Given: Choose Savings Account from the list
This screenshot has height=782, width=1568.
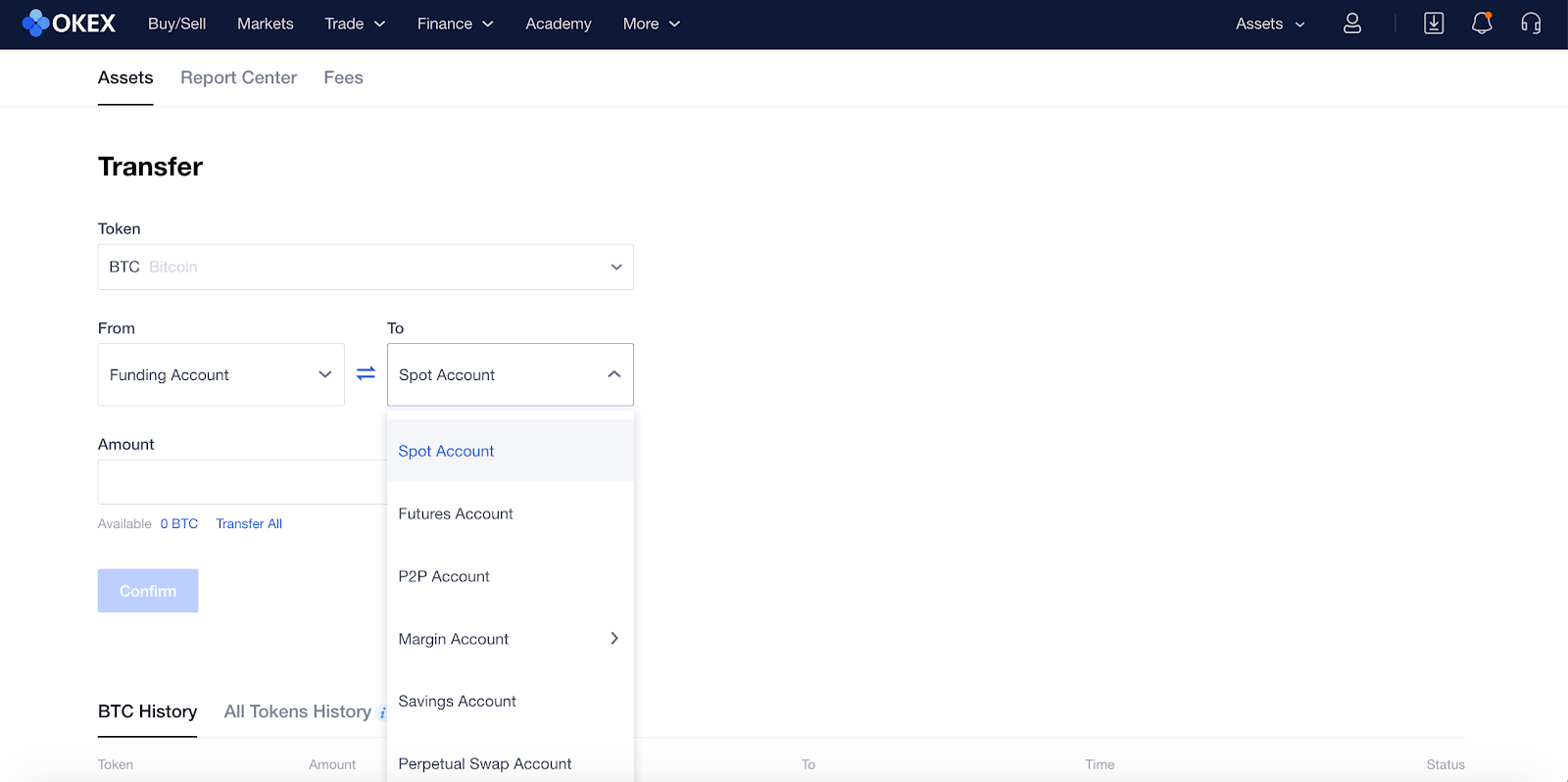Looking at the screenshot, I should (x=457, y=702).
